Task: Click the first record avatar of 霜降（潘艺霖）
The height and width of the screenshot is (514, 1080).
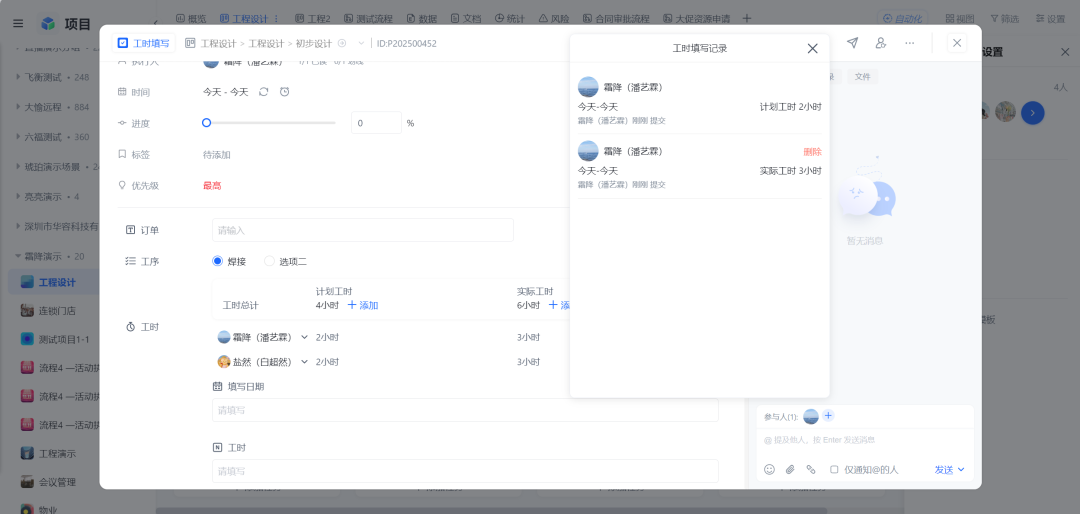Action: (x=588, y=87)
